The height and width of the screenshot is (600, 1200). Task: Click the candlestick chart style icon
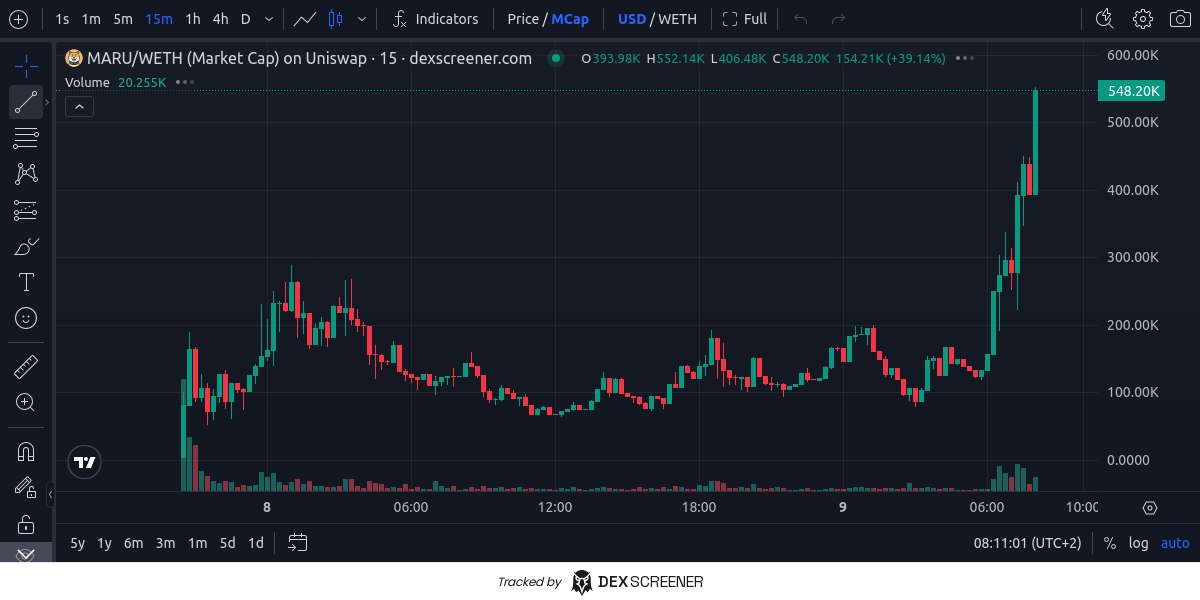(x=336, y=18)
